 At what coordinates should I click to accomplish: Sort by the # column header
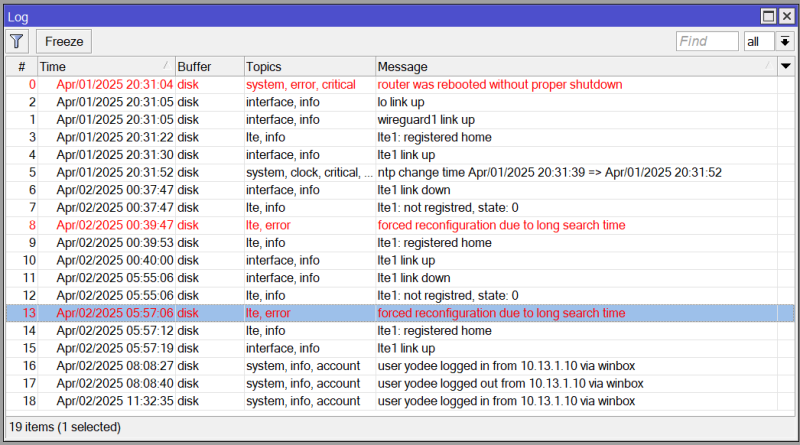[22, 67]
